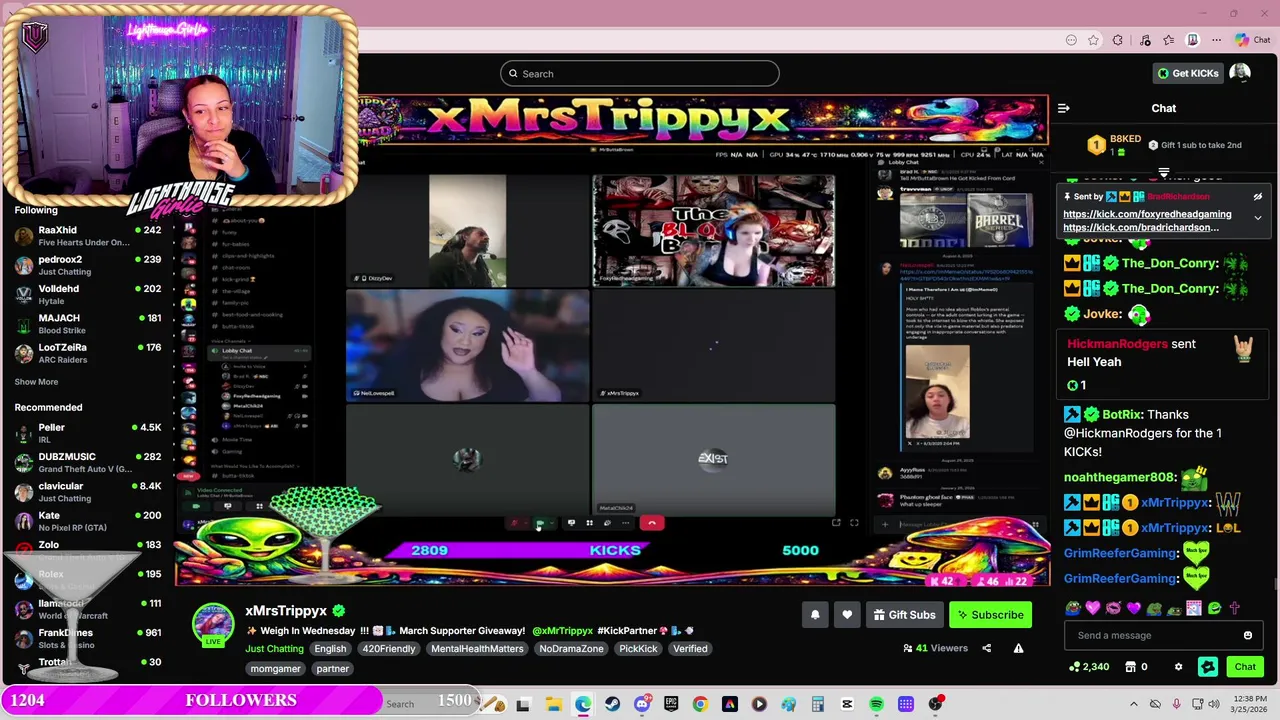Click B8KED top gifter entry

point(1114,145)
